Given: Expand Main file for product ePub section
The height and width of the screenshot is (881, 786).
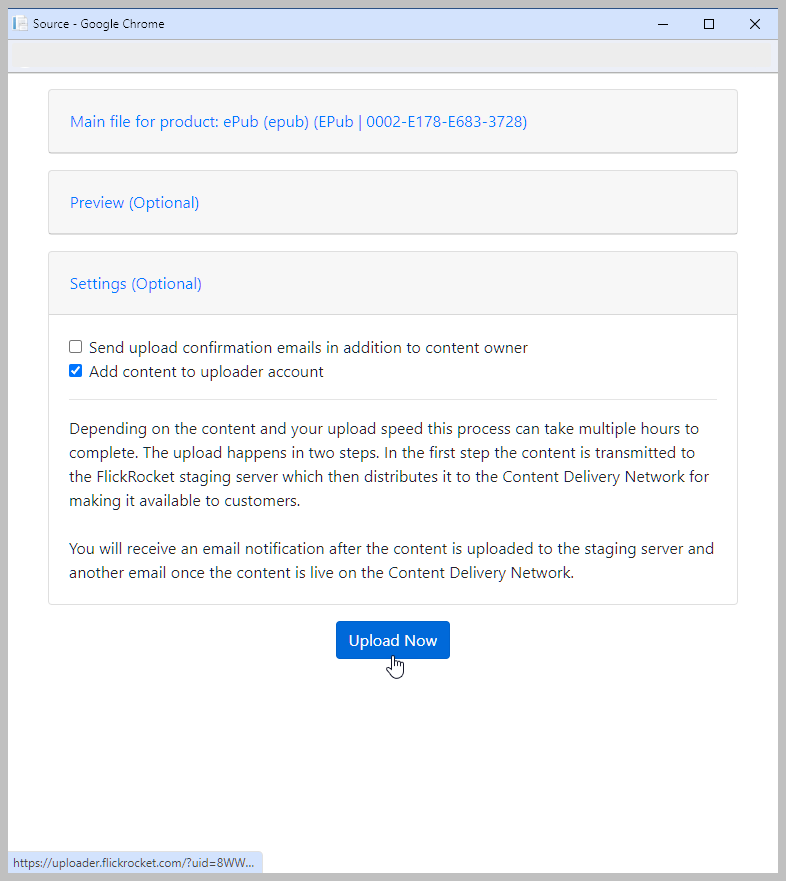Looking at the screenshot, I should point(298,122).
